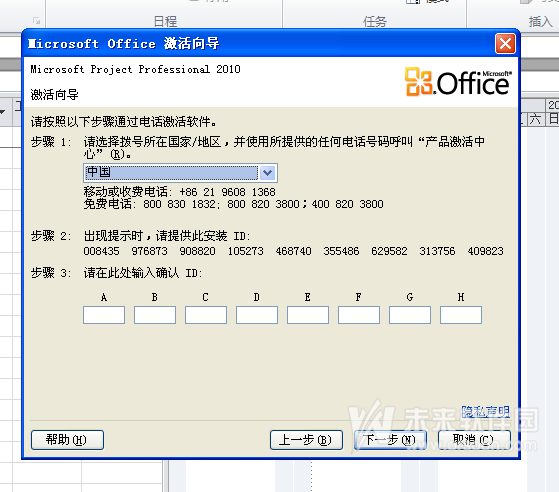Click confirmation ID input field E
Viewport: 559px width, 492px height.
[x=308, y=315]
